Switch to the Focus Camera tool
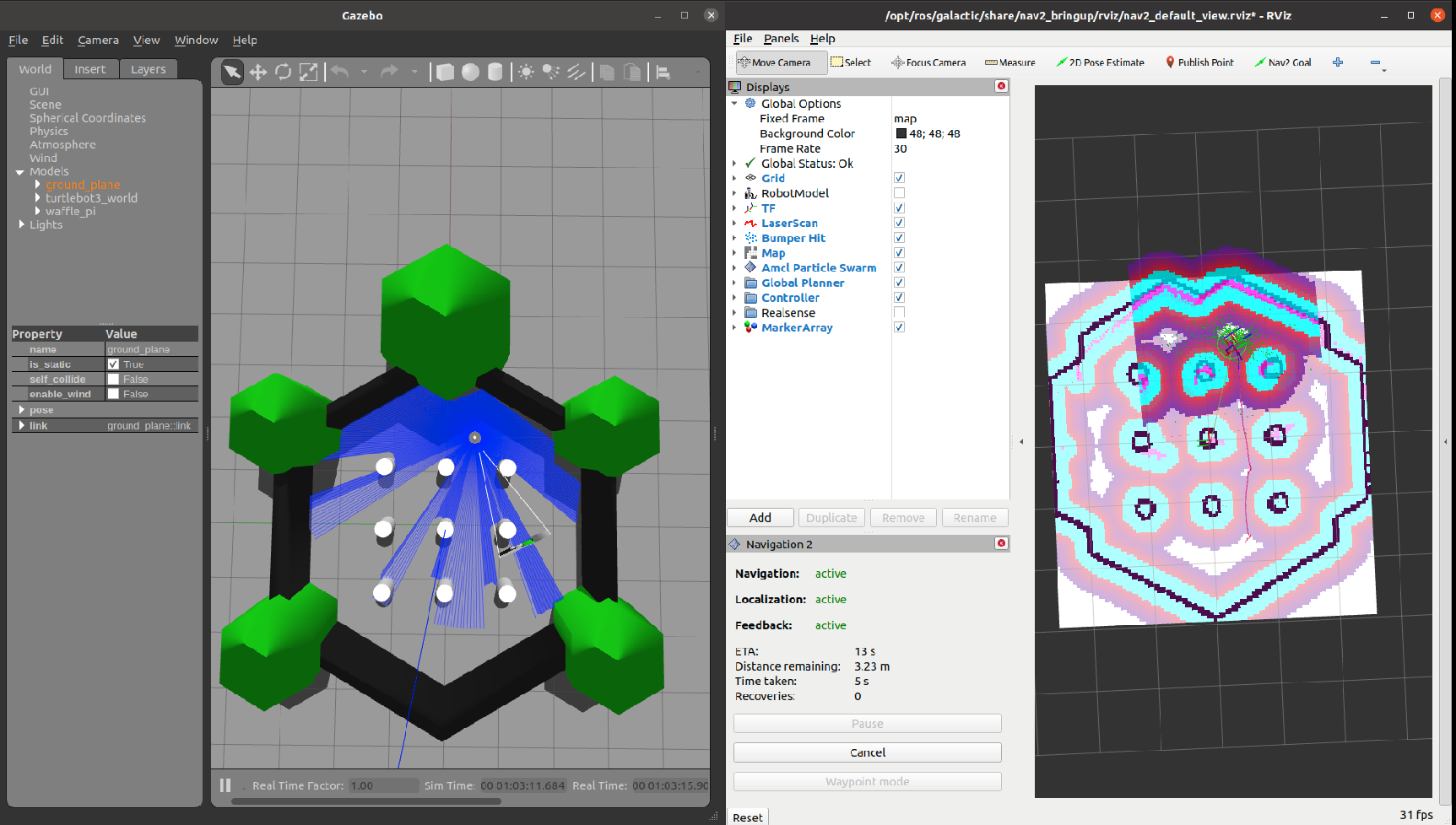The width and height of the screenshot is (1456, 825). [928, 62]
